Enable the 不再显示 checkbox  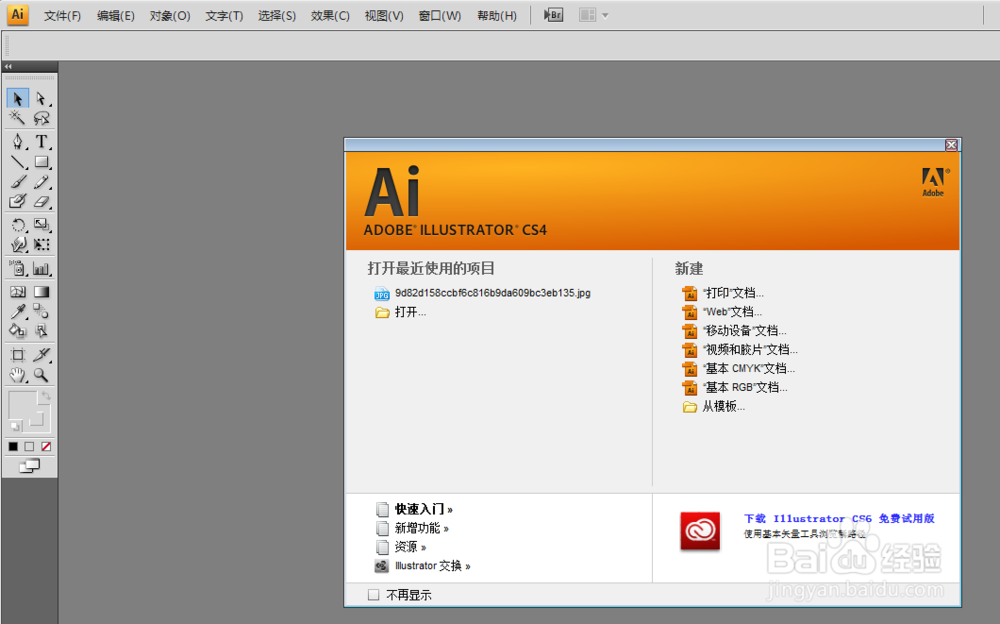[374, 595]
